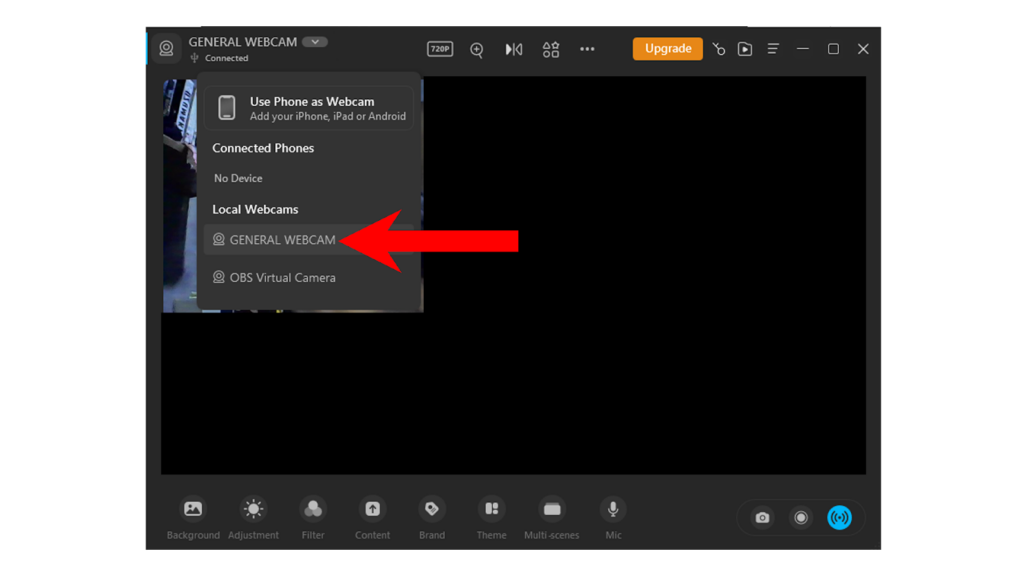Open the Content tool
The image size is (1024, 576).
(x=372, y=518)
